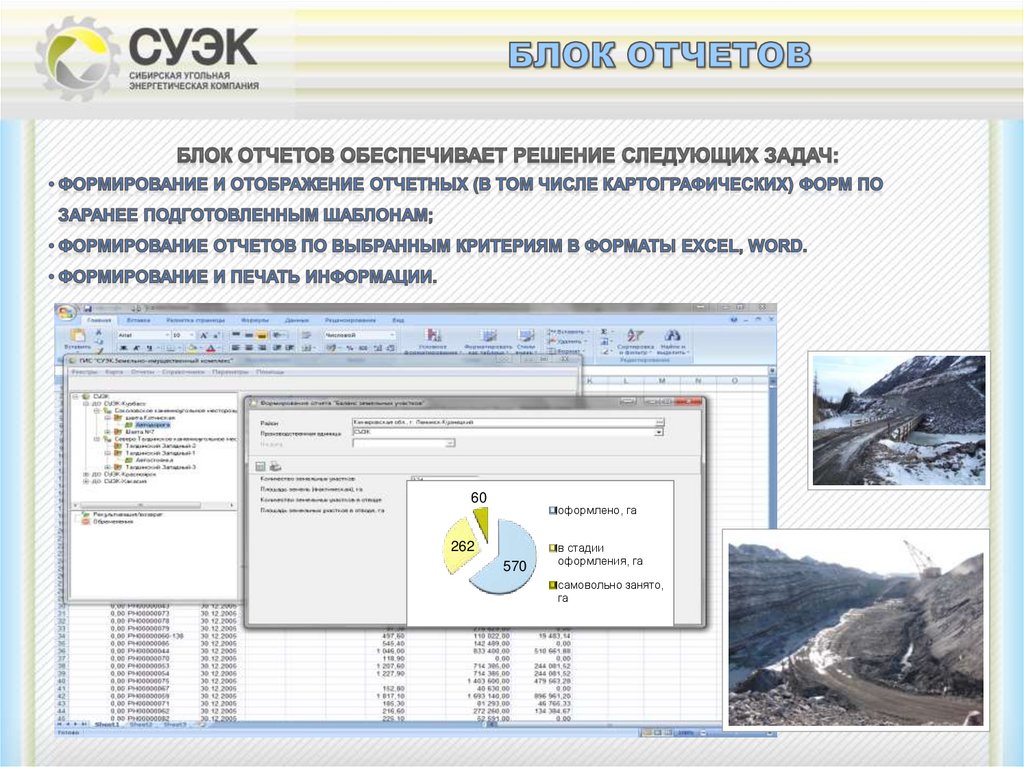
Task: Select the Sheet2 worksheet tab
Action: (x=141, y=725)
